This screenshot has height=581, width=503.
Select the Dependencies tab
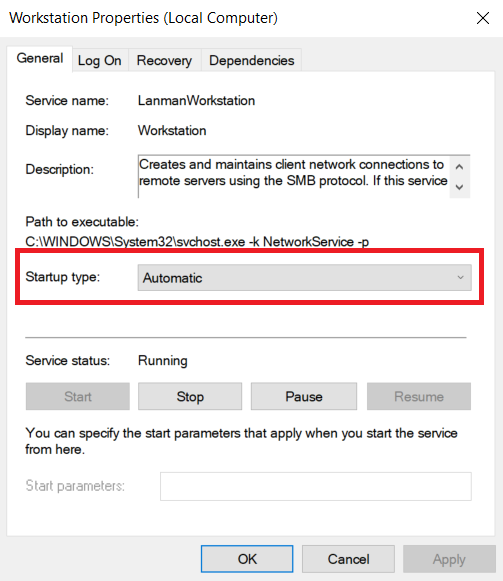(251, 60)
